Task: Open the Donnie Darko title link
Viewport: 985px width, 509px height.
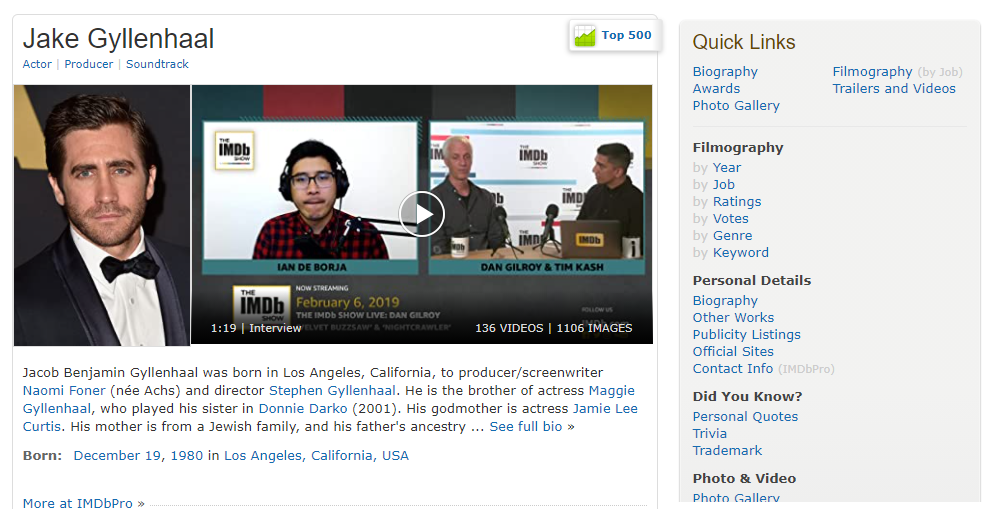Action: pyautogui.click(x=303, y=408)
